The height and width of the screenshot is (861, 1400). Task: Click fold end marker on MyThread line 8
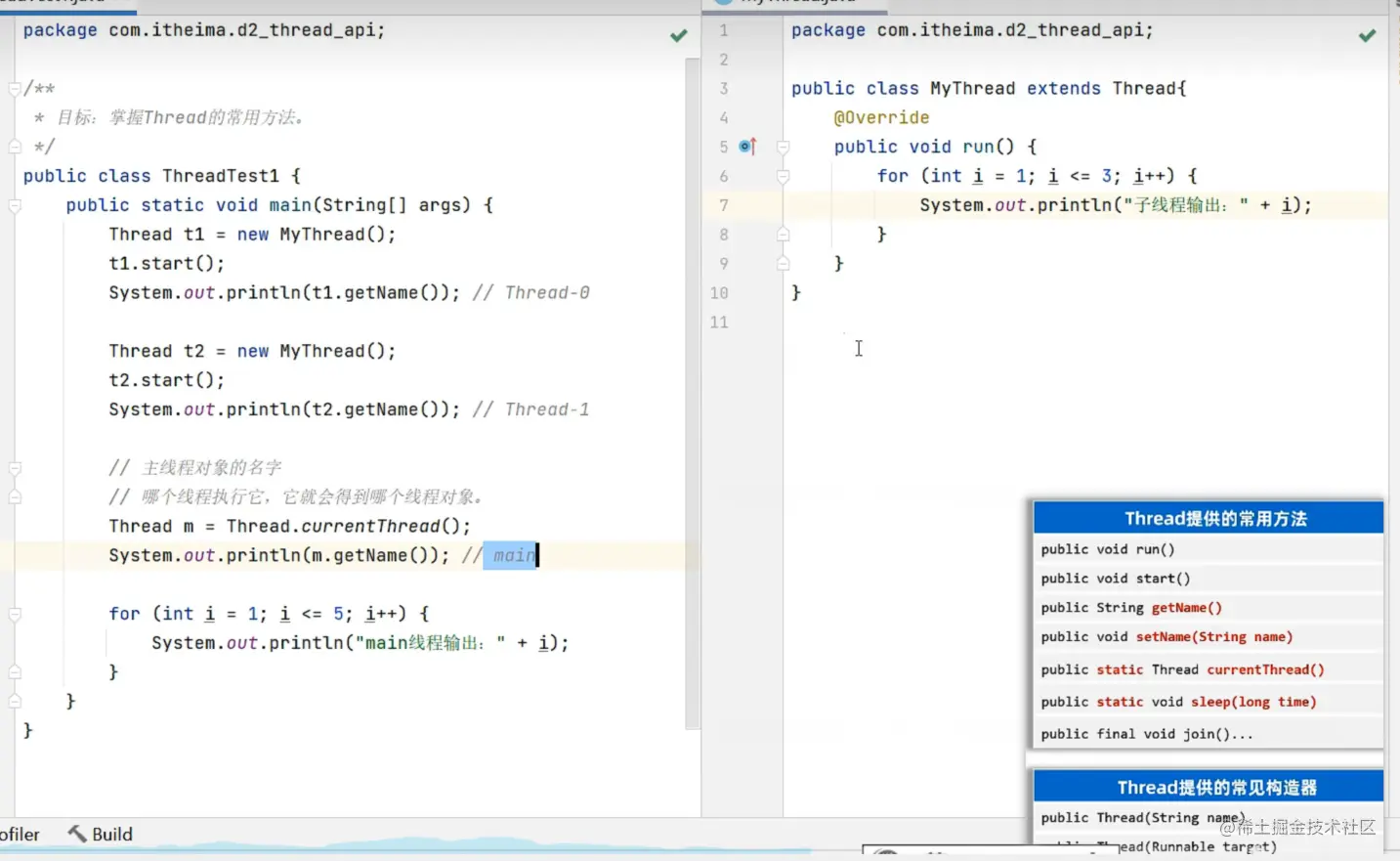point(783,235)
